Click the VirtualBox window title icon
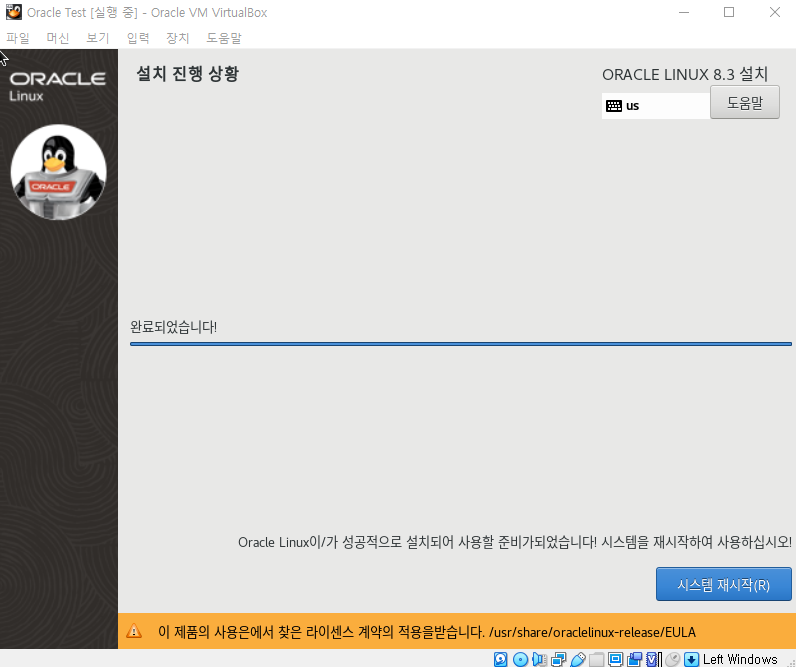The height and width of the screenshot is (667, 796). pyautogui.click(x=14, y=12)
